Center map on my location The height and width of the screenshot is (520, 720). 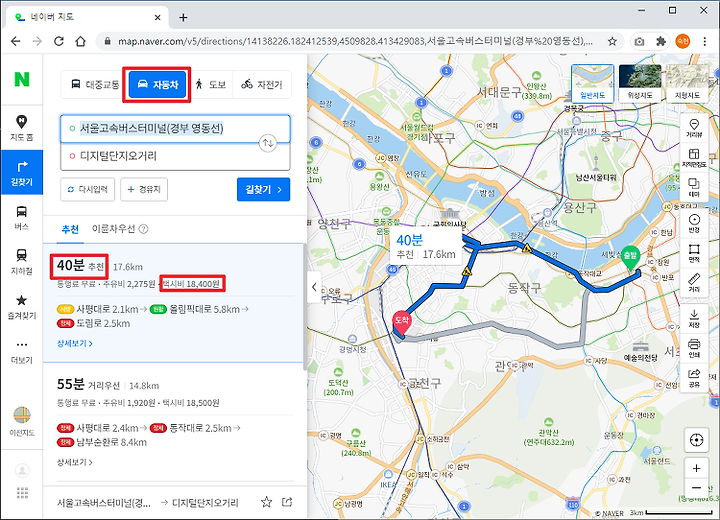(697, 440)
